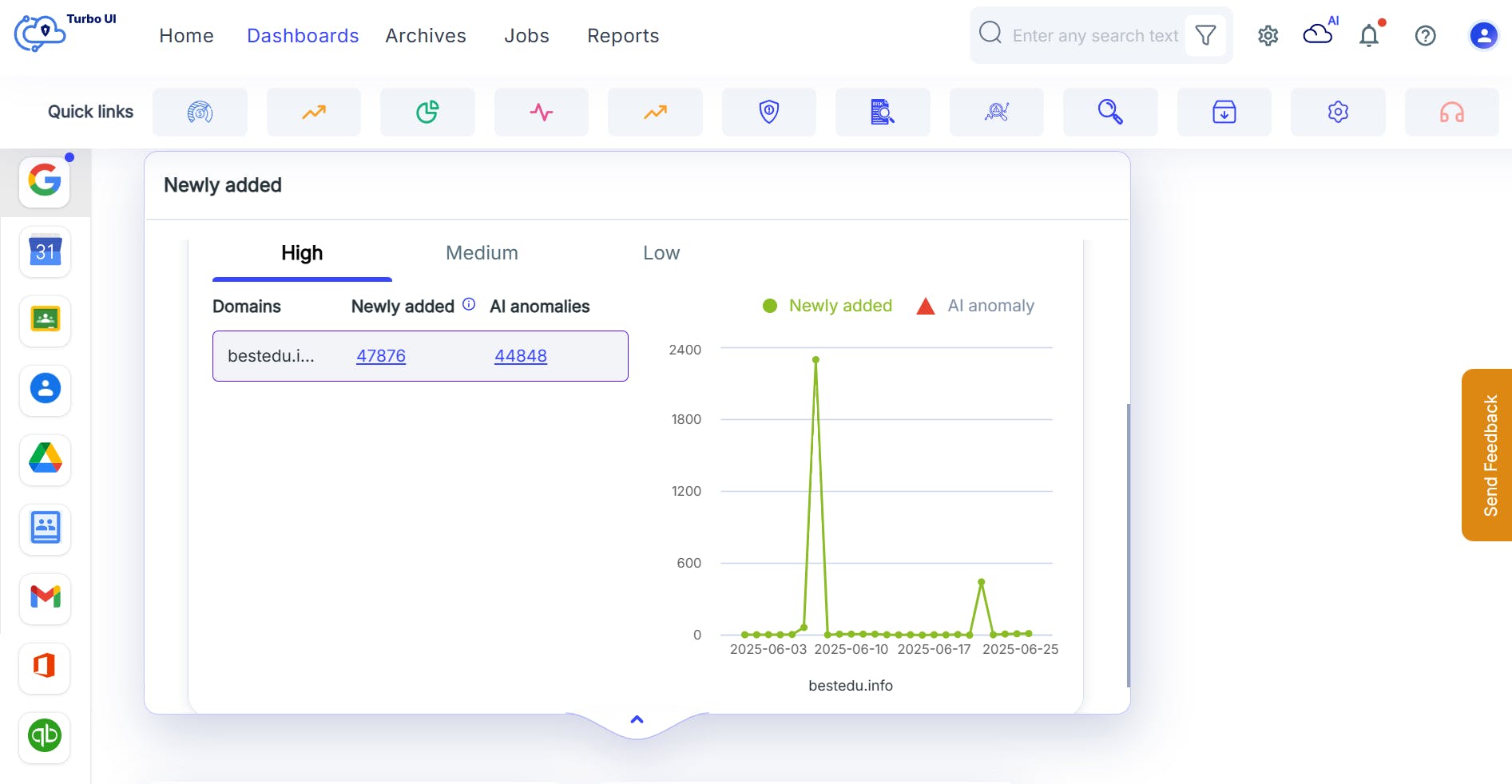Go to Jobs in top navigation
Screen dimensions: 1512x784
[526, 36]
